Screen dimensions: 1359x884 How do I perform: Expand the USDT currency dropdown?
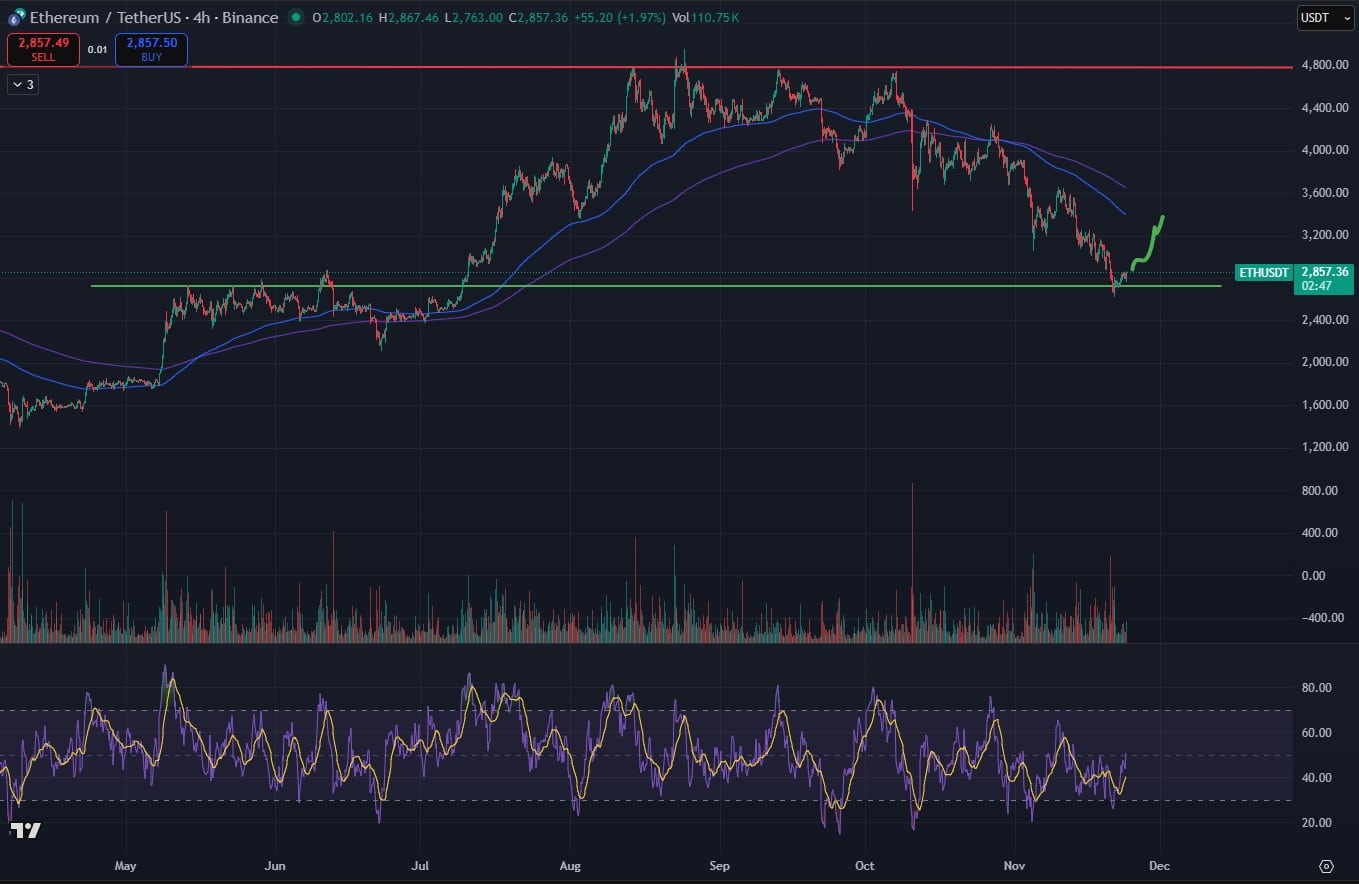1324,18
